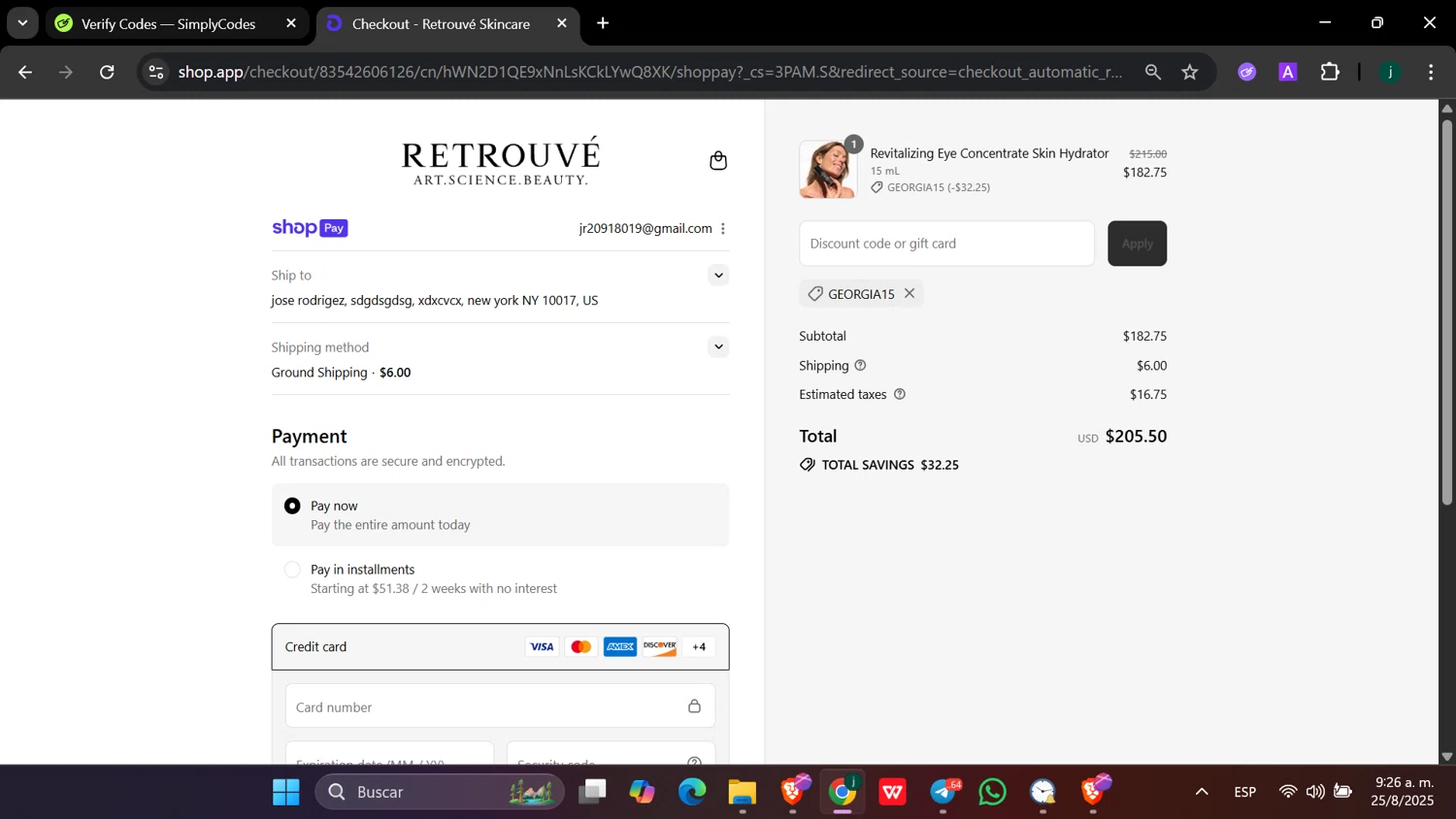
Task: Switch to Checkout Retrouvé Skincare tab
Action: [x=441, y=23]
